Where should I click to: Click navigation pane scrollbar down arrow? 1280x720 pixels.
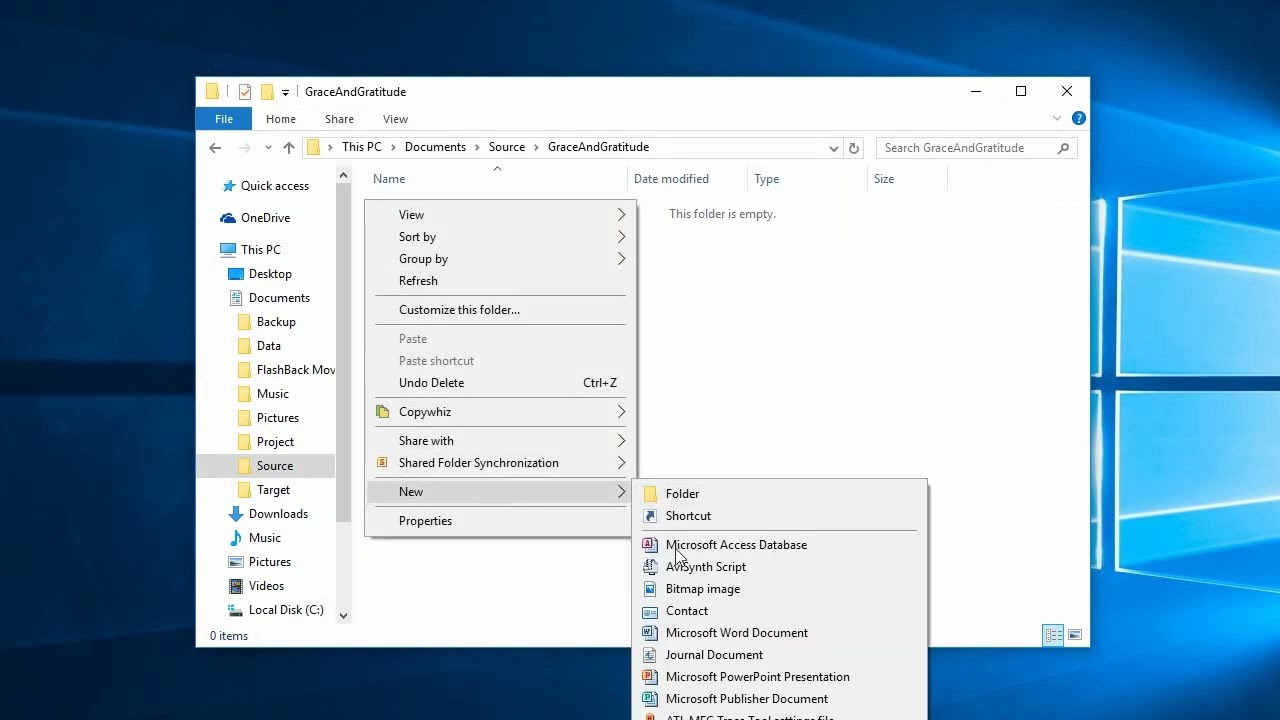pyautogui.click(x=343, y=616)
